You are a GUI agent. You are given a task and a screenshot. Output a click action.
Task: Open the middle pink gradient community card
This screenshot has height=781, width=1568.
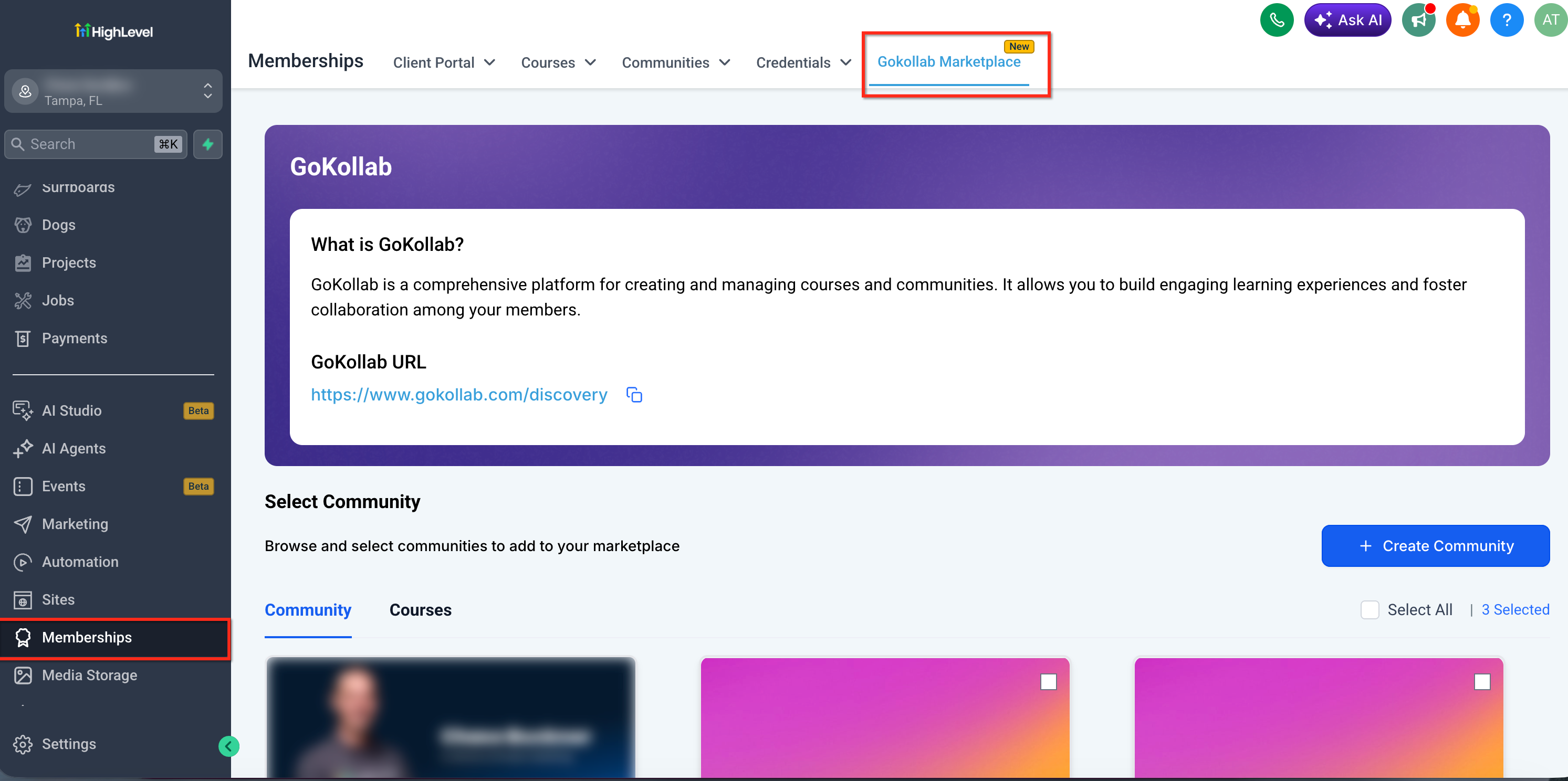pyautogui.click(x=885, y=717)
